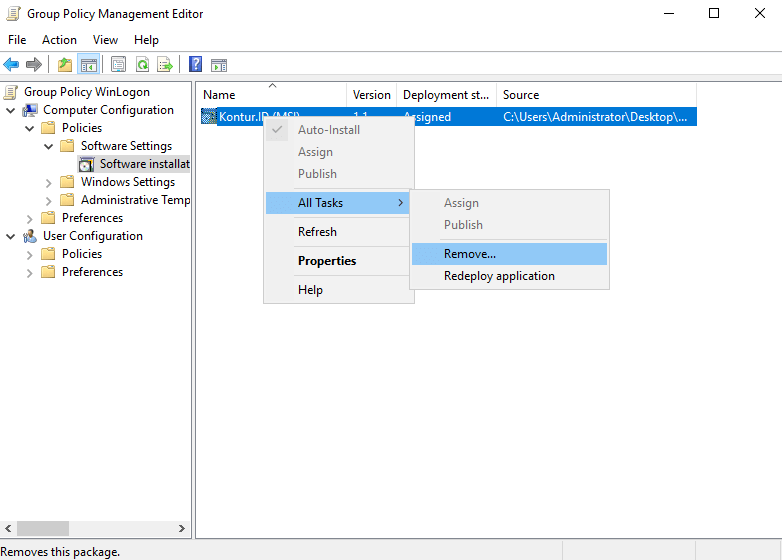Sort by the Source column header
The image size is (782, 560).
pyautogui.click(x=520, y=95)
